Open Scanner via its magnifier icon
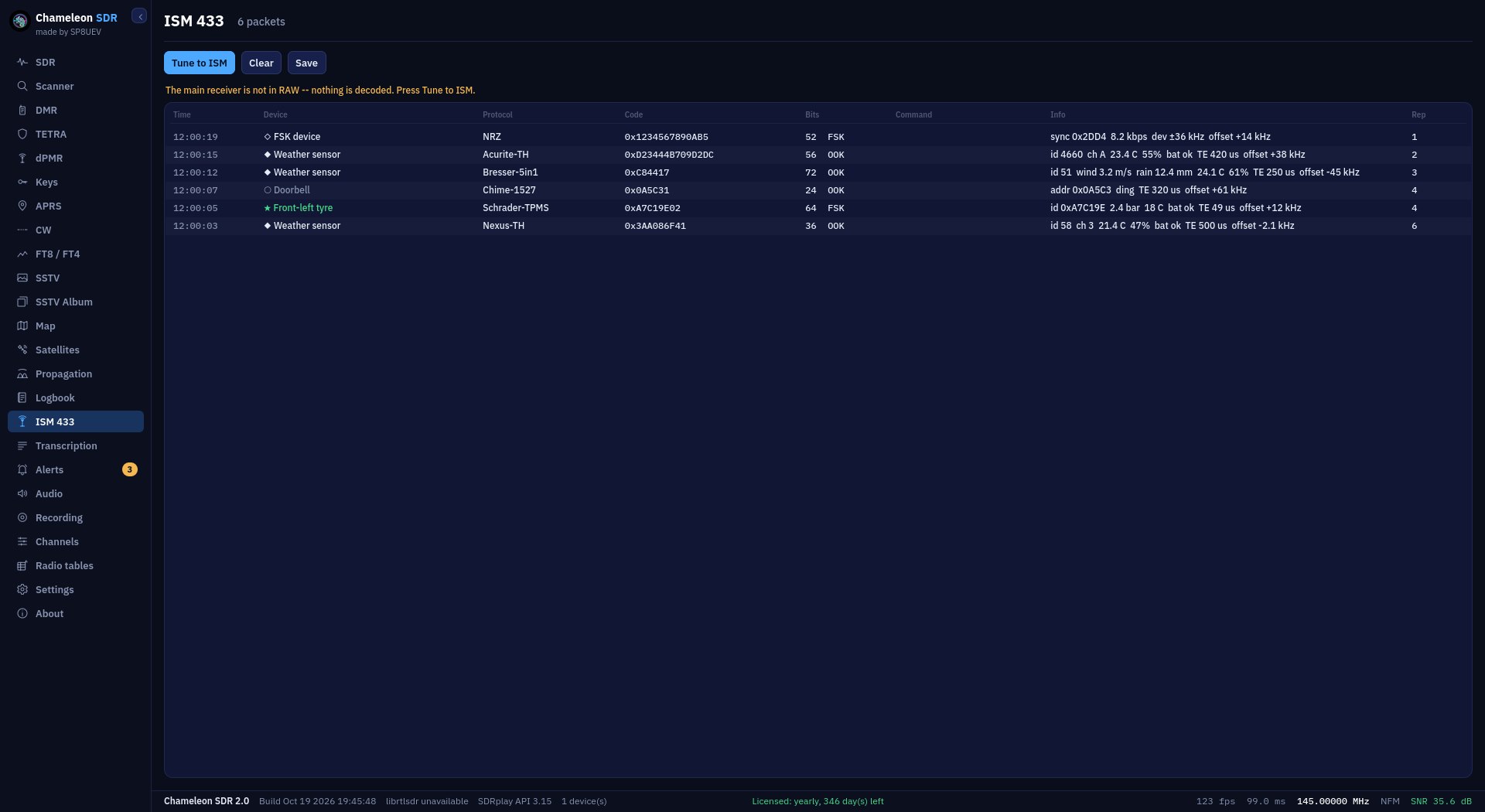The image size is (1485, 812). [22, 86]
